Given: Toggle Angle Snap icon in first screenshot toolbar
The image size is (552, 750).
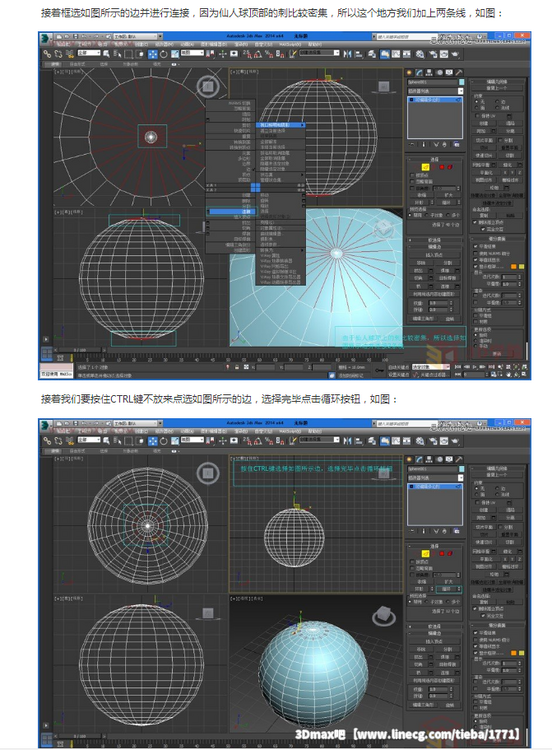Looking at the screenshot, I should 258,54.
